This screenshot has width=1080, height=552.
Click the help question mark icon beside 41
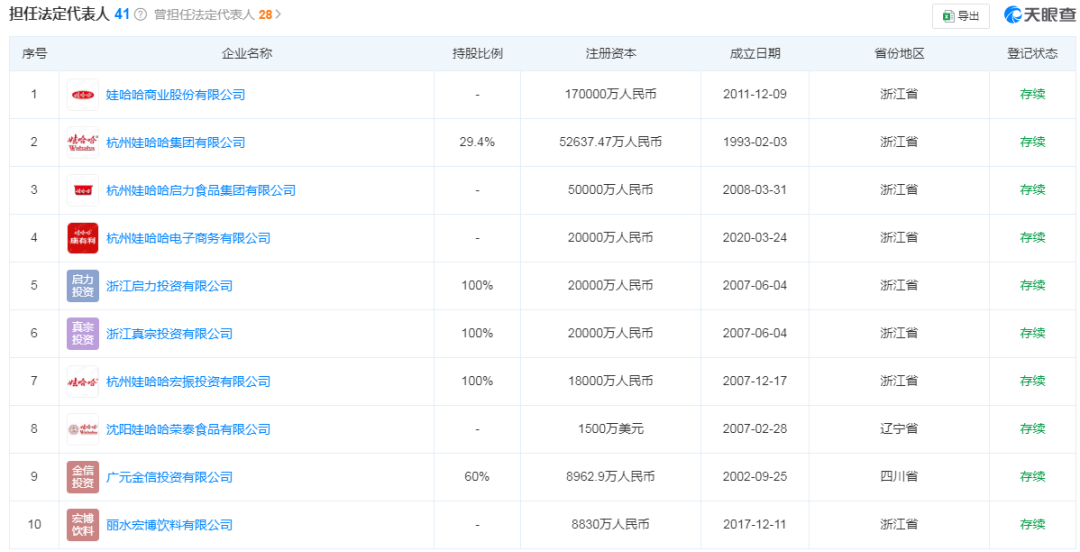click(x=140, y=15)
